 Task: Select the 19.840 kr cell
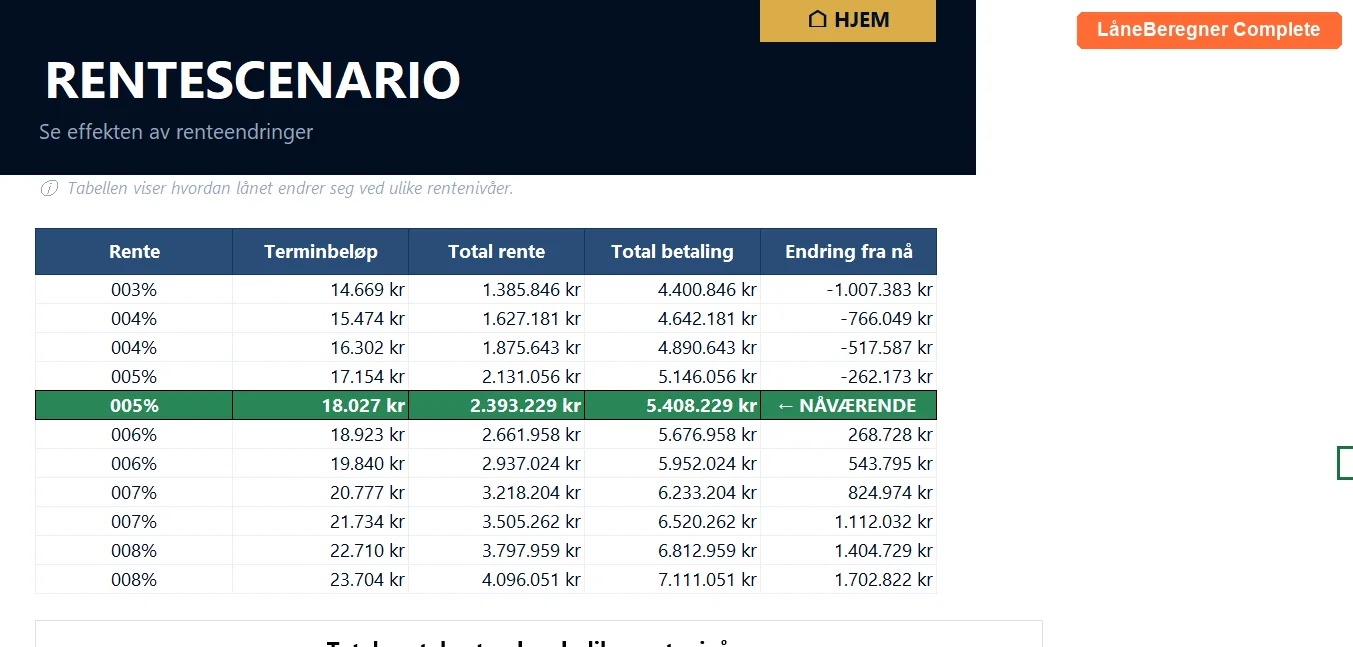pyautogui.click(x=321, y=464)
